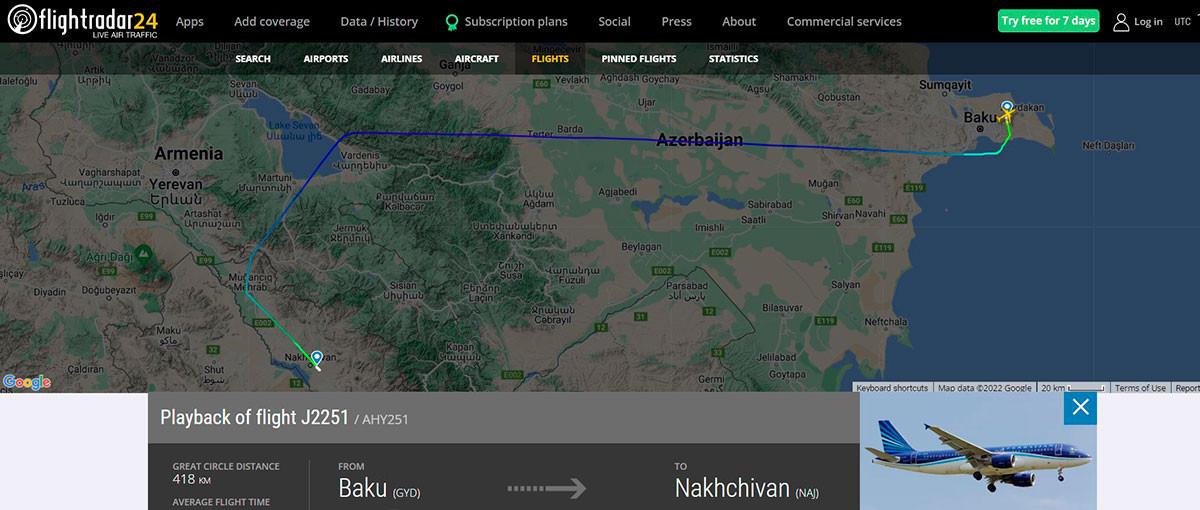Select the Nakhchivan destination map pin
The width and height of the screenshot is (1200, 510).
pyautogui.click(x=317, y=357)
